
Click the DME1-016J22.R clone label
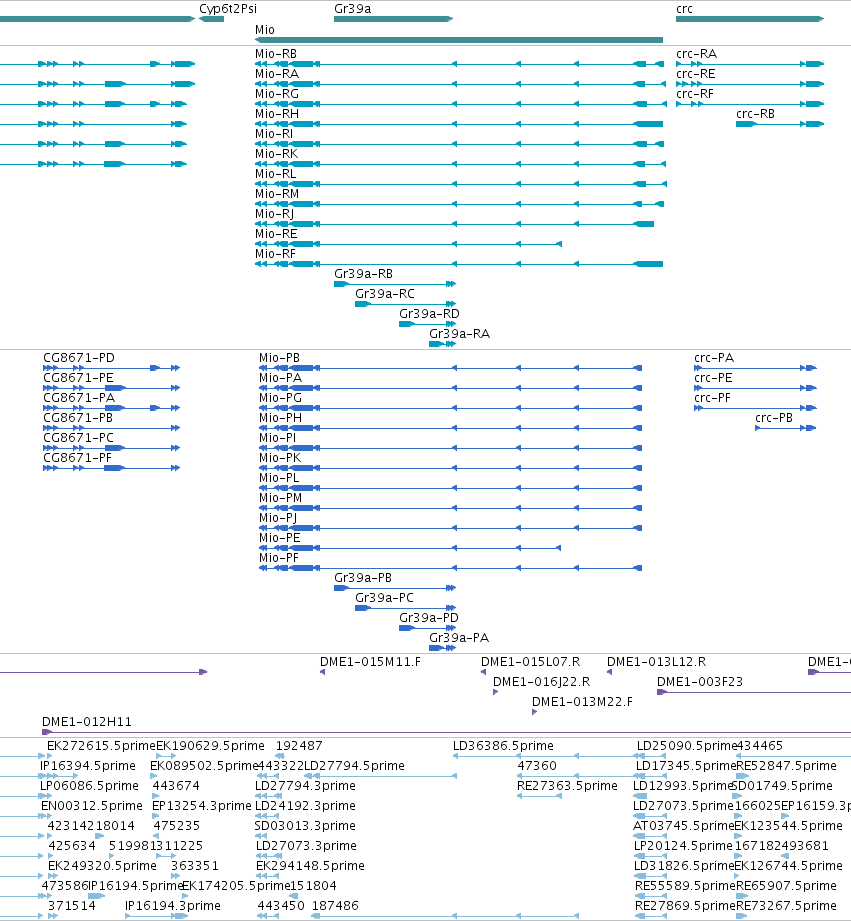[541, 682]
